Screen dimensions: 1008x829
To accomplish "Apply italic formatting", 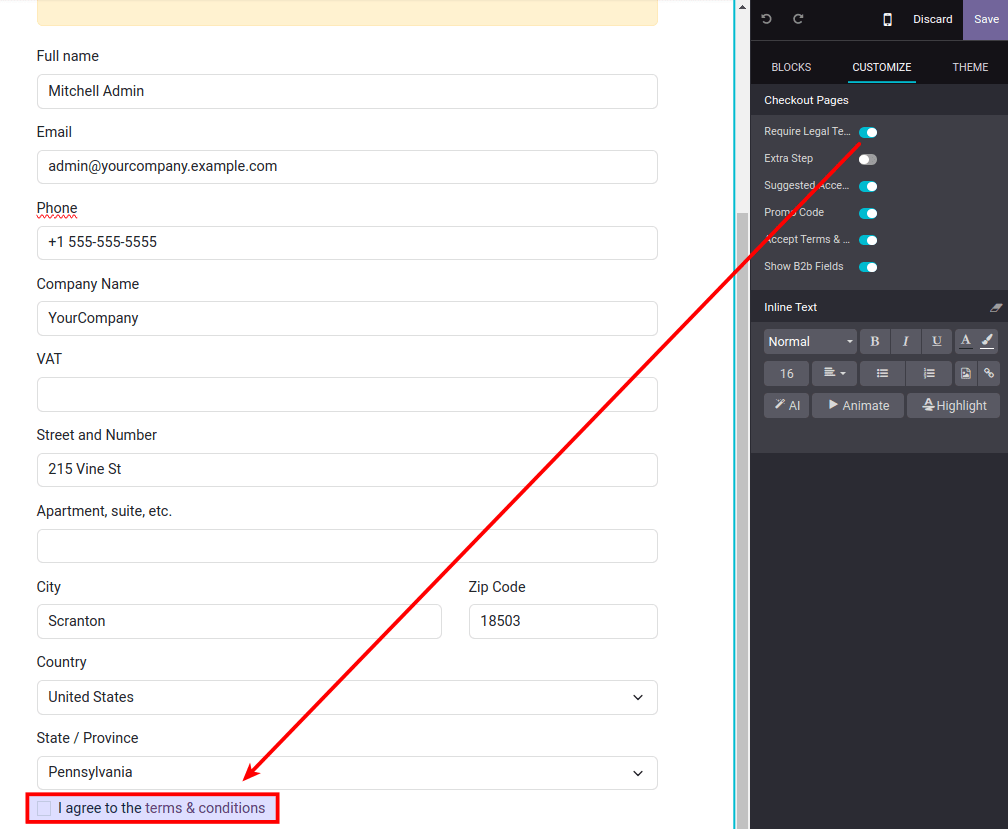I will point(906,341).
